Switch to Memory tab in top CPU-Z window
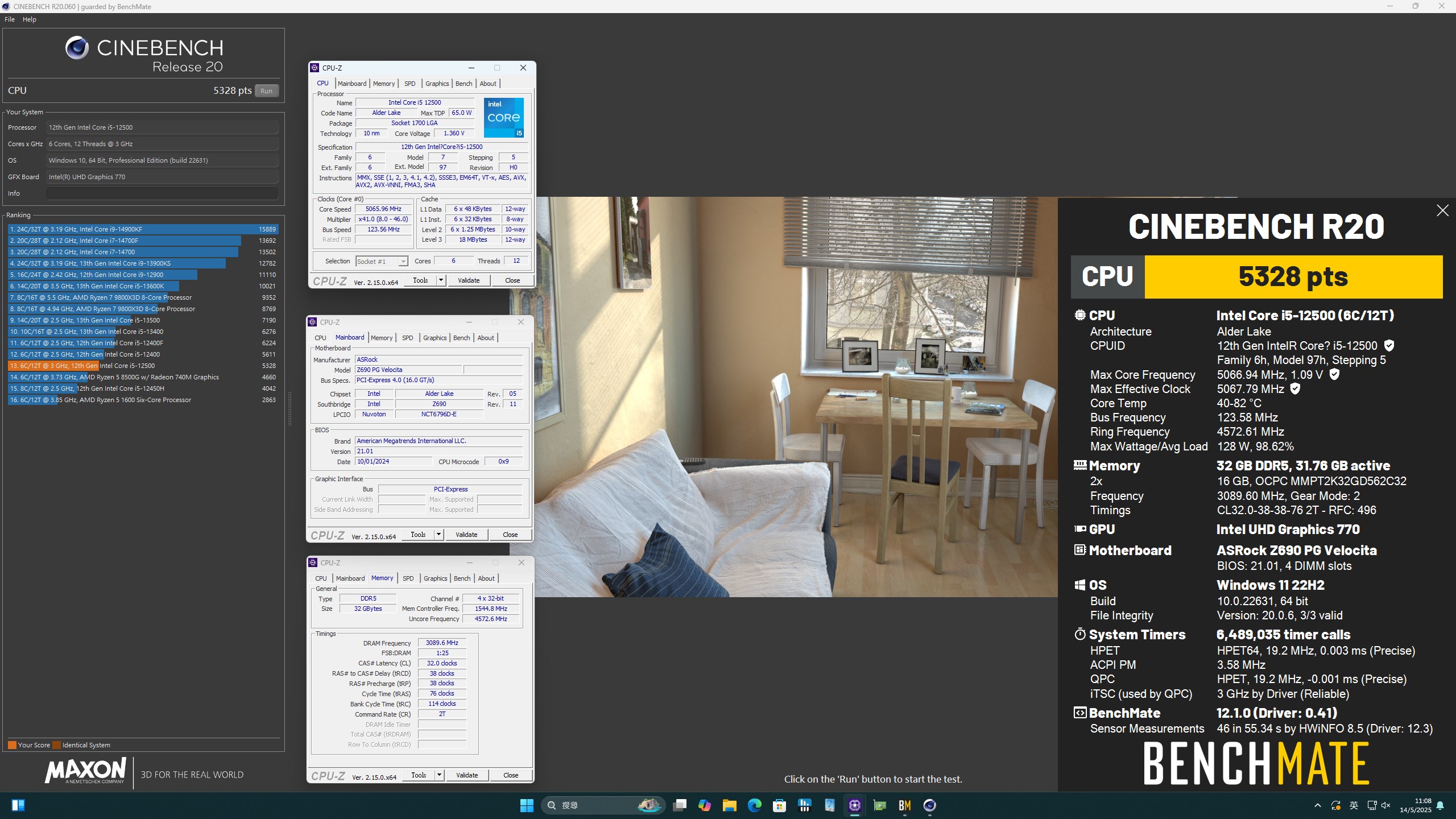The height and width of the screenshot is (819, 1456). 384,84
